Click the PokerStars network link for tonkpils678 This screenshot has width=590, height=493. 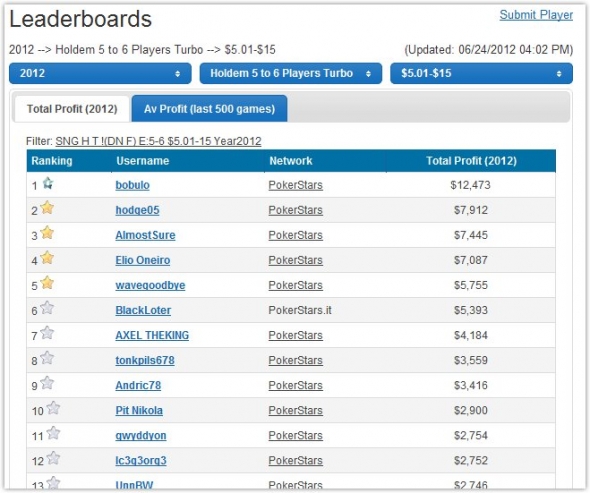tap(295, 360)
